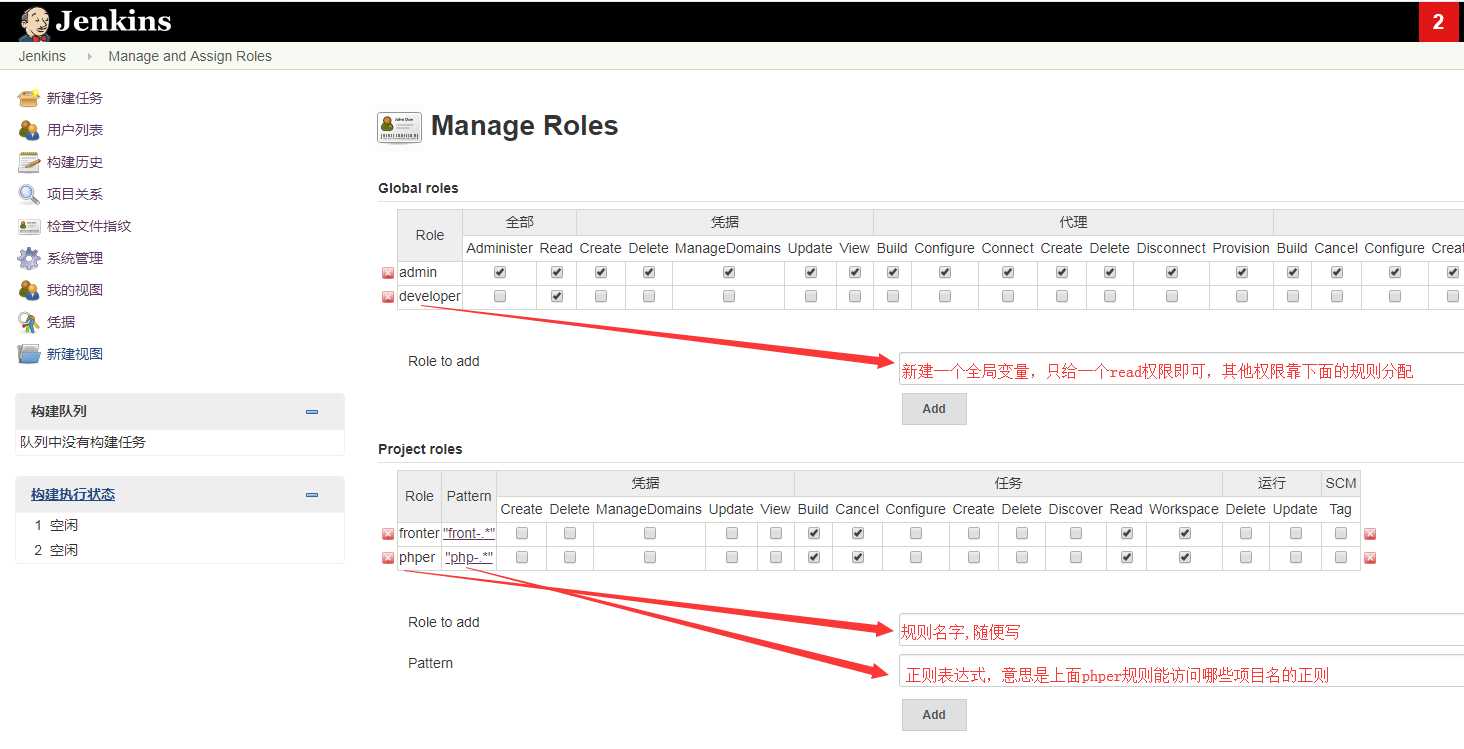Click the 用户列表 people icon

pos(29,130)
